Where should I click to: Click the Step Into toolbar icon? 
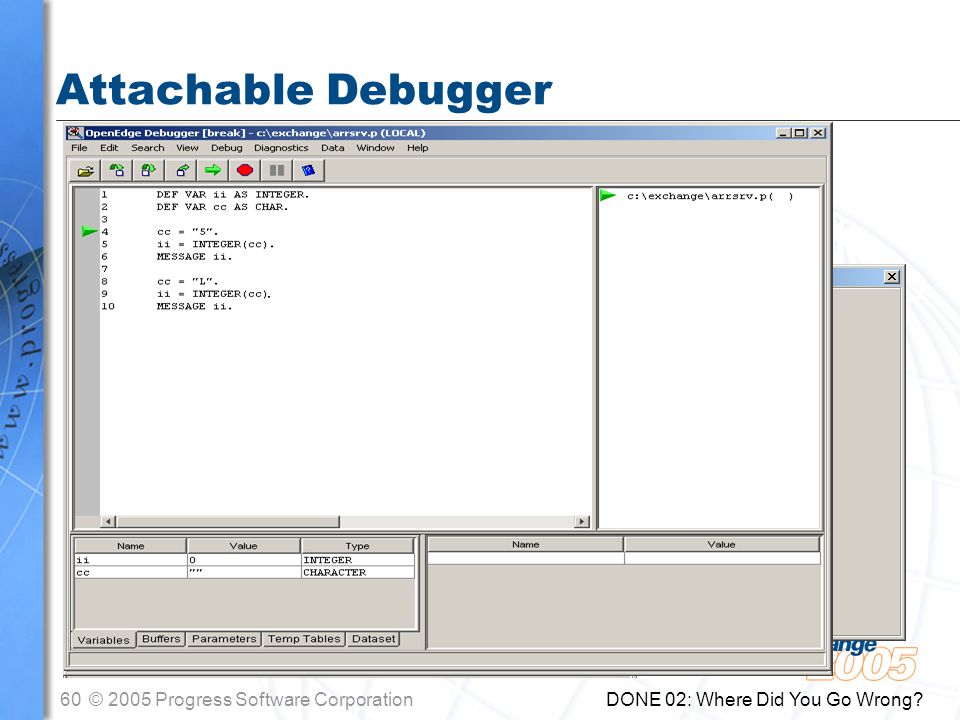(116, 170)
